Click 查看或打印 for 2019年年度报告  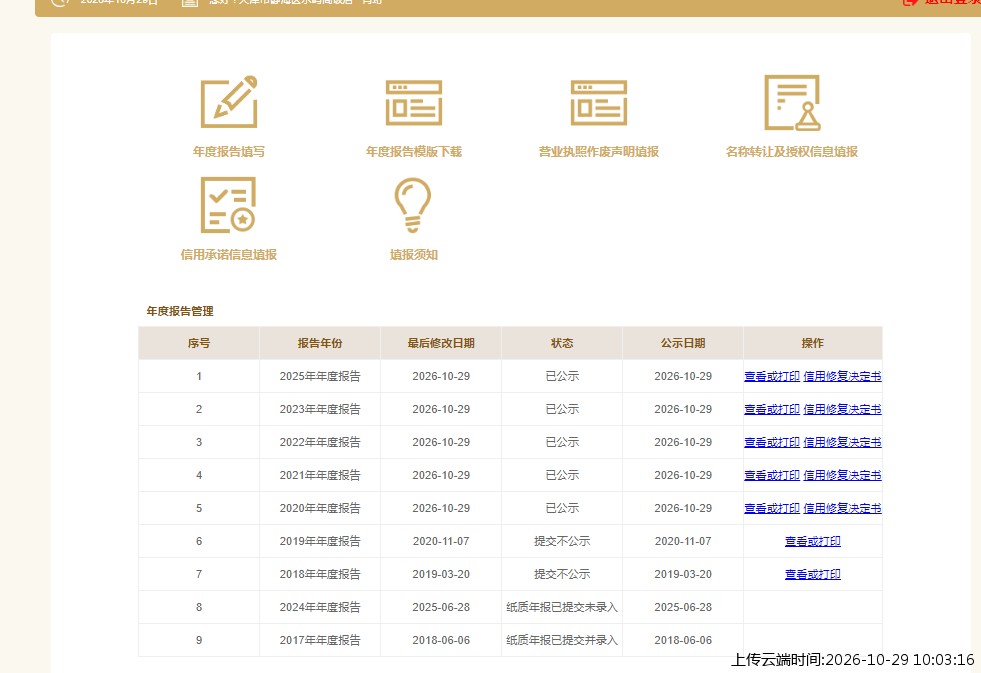(x=813, y=541)
